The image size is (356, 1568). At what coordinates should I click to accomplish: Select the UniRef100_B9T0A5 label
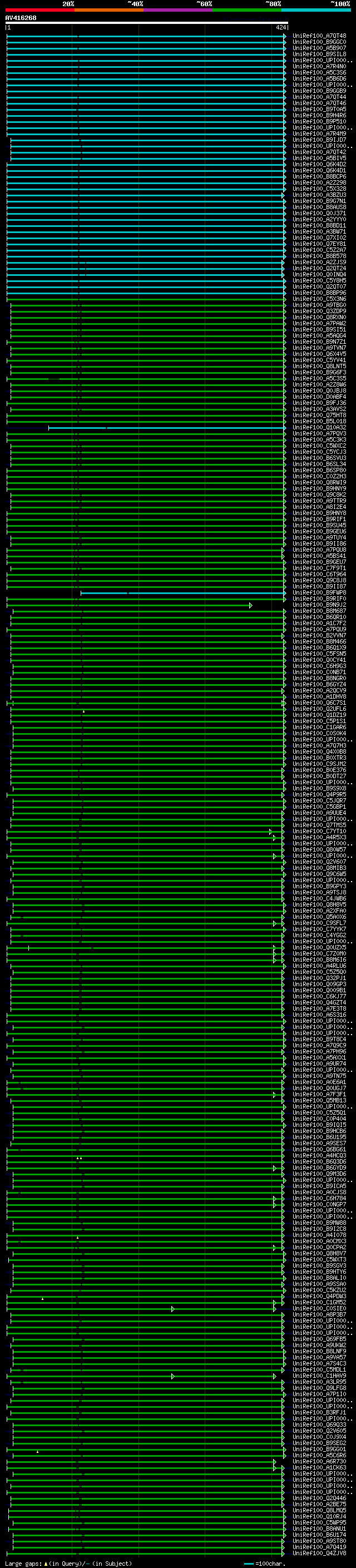point(319,110)
